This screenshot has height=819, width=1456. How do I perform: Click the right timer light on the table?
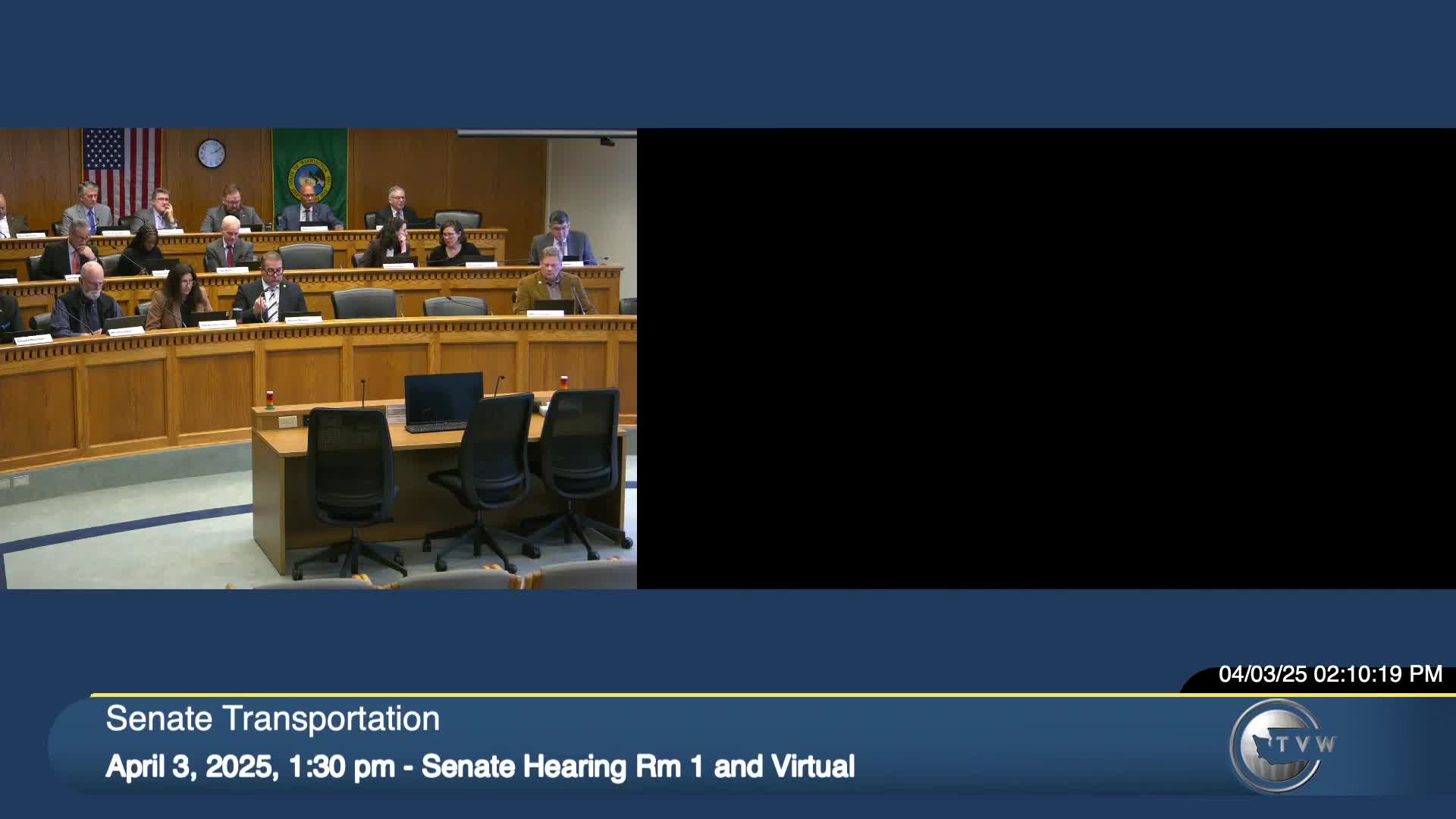(563, 381)
